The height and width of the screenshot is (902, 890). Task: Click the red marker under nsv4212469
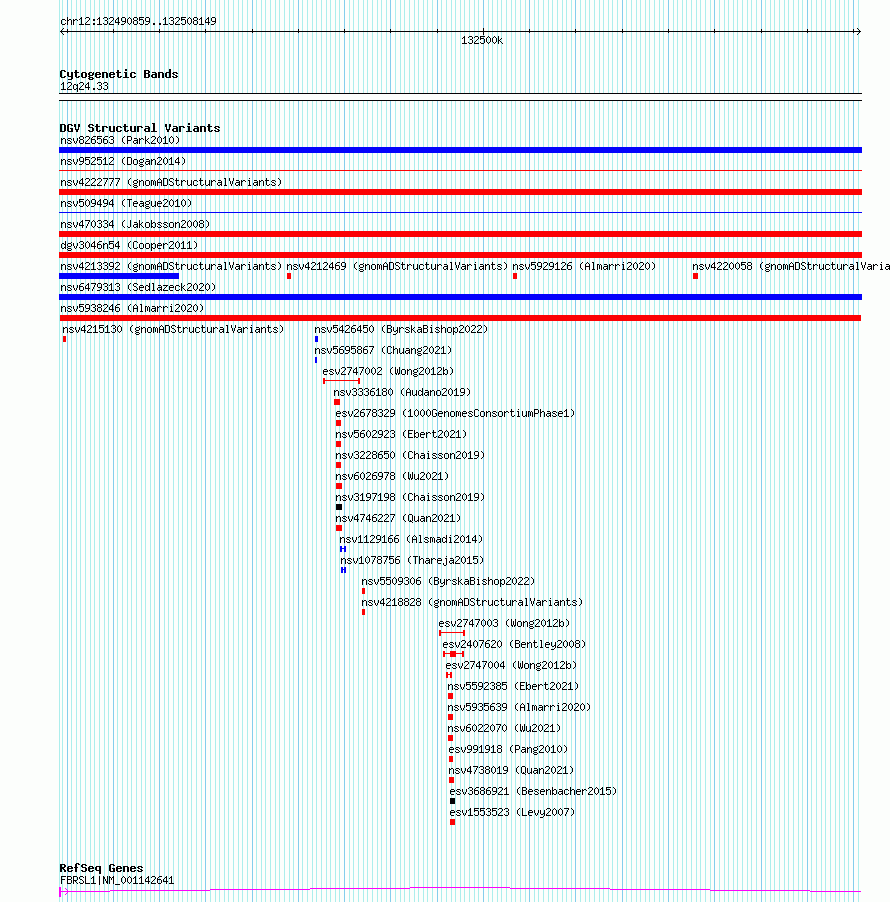289,276
